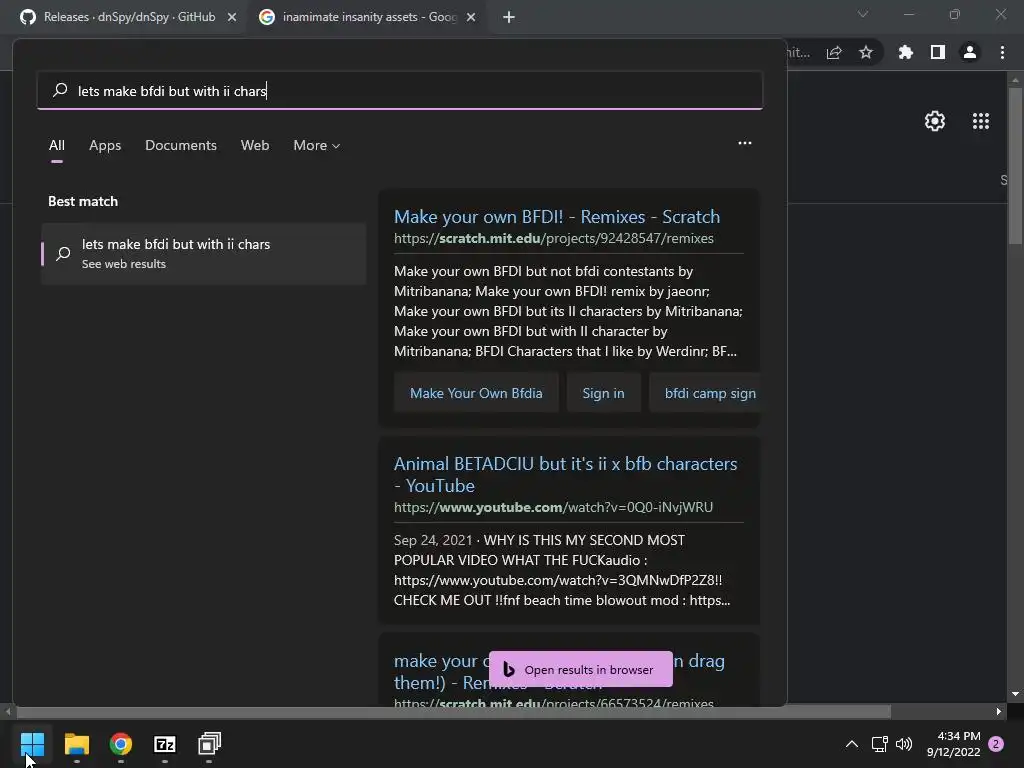Switch to the inanimate insanity assets tab
The height and width of the screenshot is (768, 1024).
[x=368, y=17]
